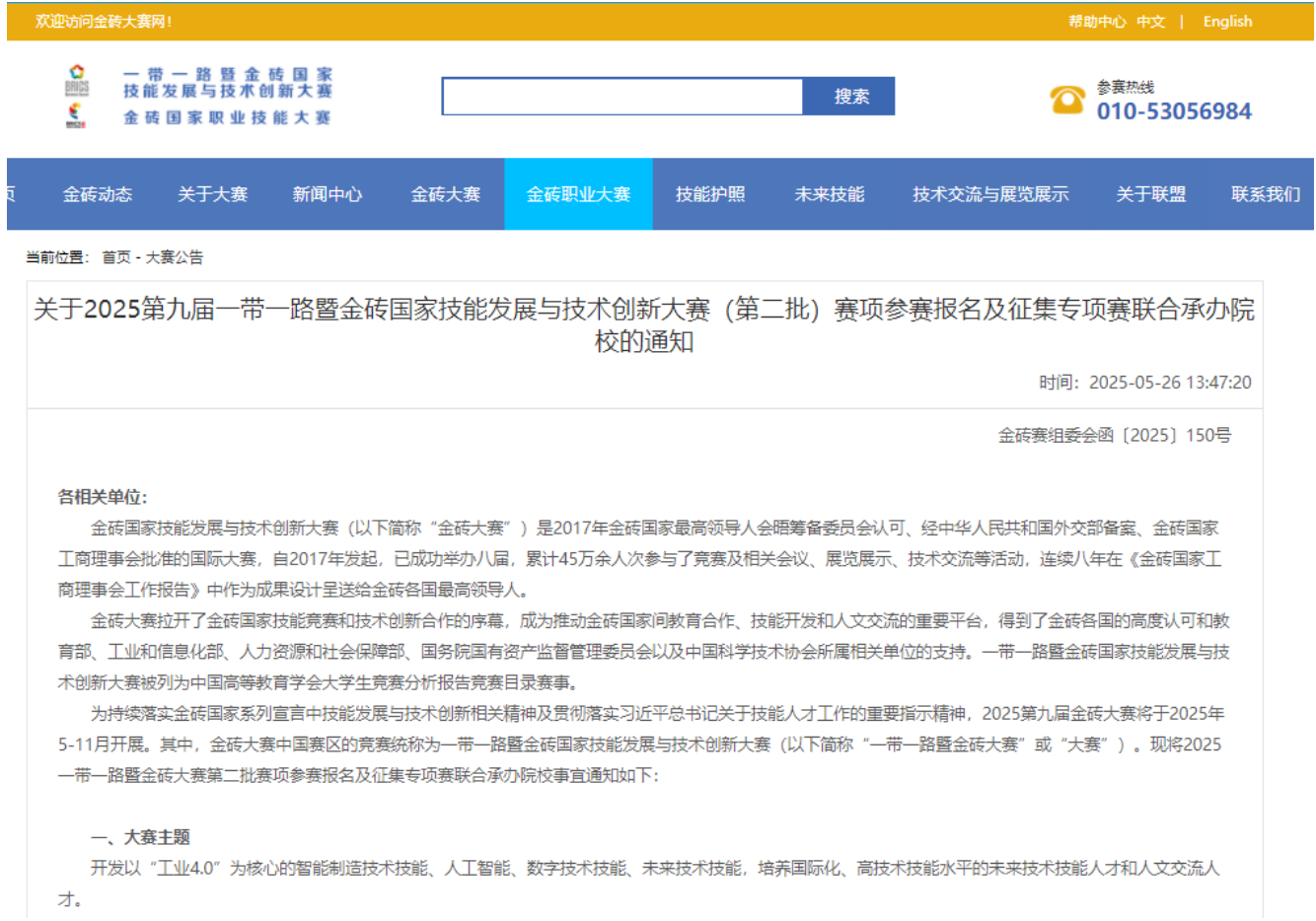
Task: Click the orange telephone hotline icon
Action: click(1067, 100)
